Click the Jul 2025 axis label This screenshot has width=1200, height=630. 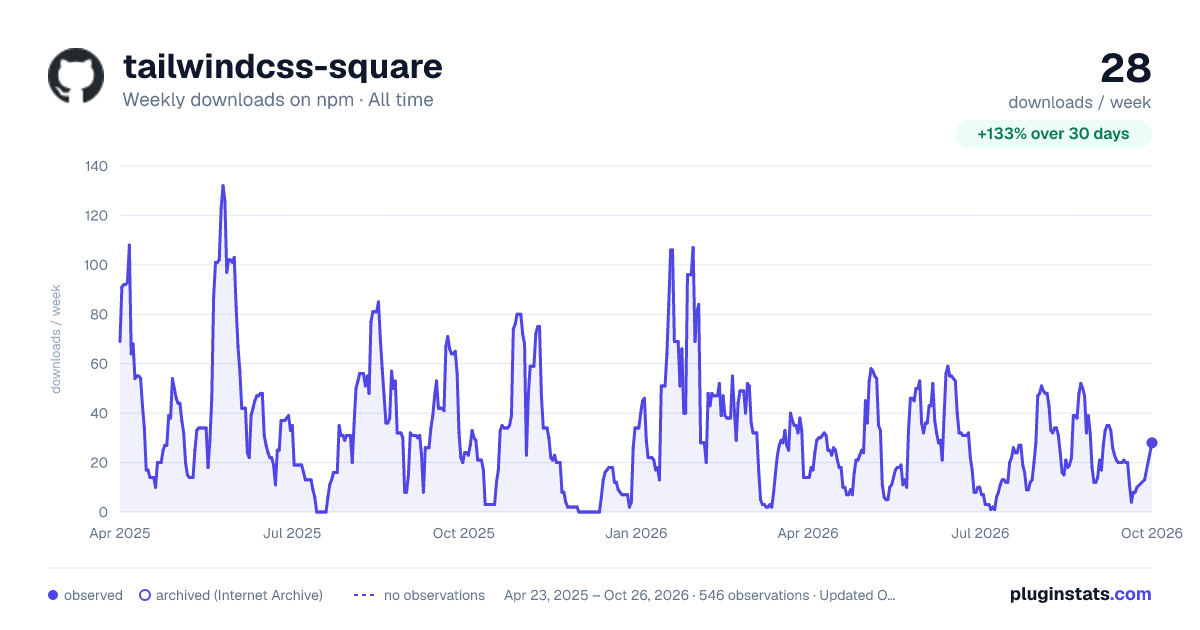(292, 533)
